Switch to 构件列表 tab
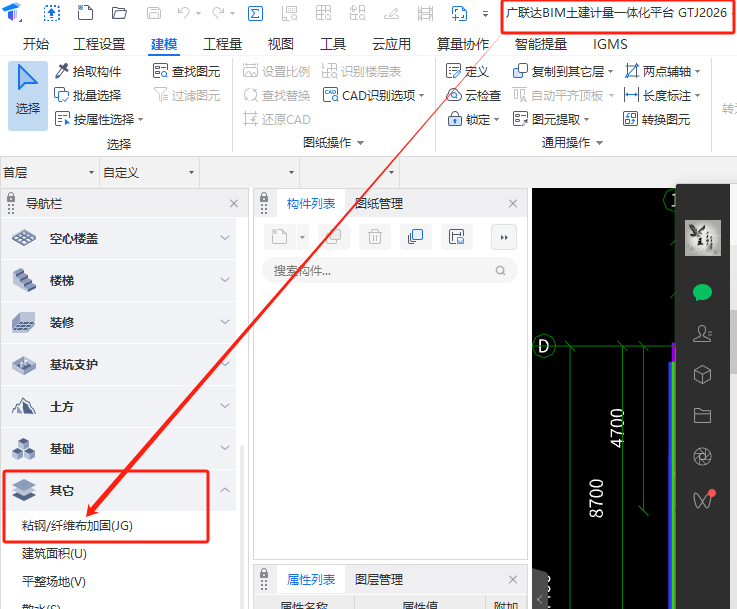Screen dimensions: 737x609 tap(311, 203)
